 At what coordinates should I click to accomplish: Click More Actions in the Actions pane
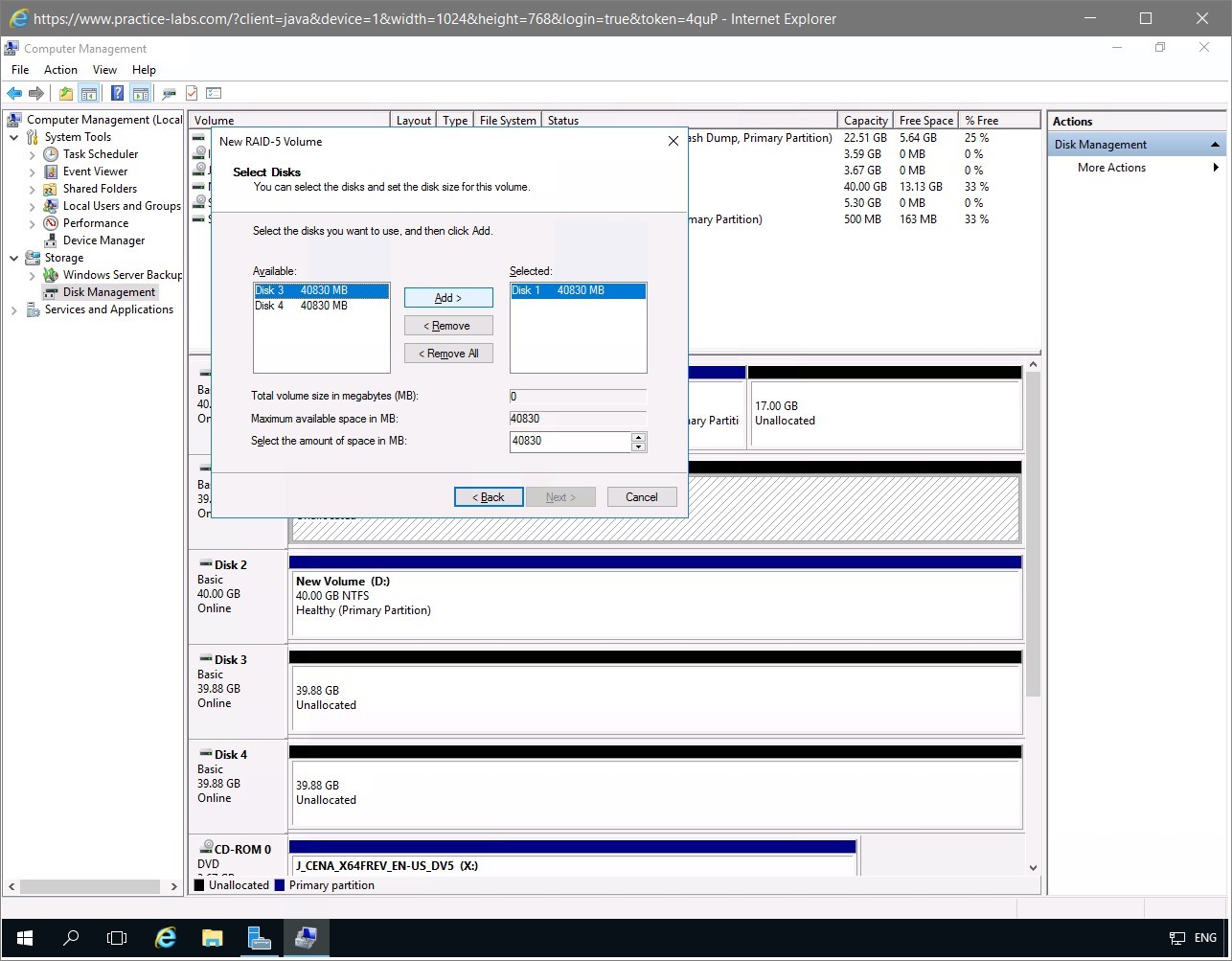[x=1111, y=168]
